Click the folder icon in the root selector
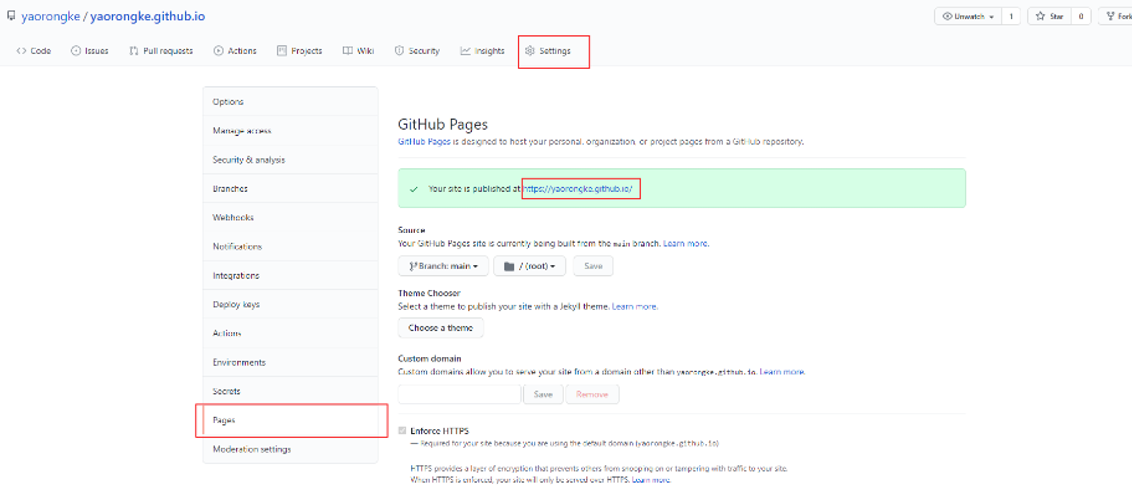Screen dimensions: 1132x497 point(508,267)
